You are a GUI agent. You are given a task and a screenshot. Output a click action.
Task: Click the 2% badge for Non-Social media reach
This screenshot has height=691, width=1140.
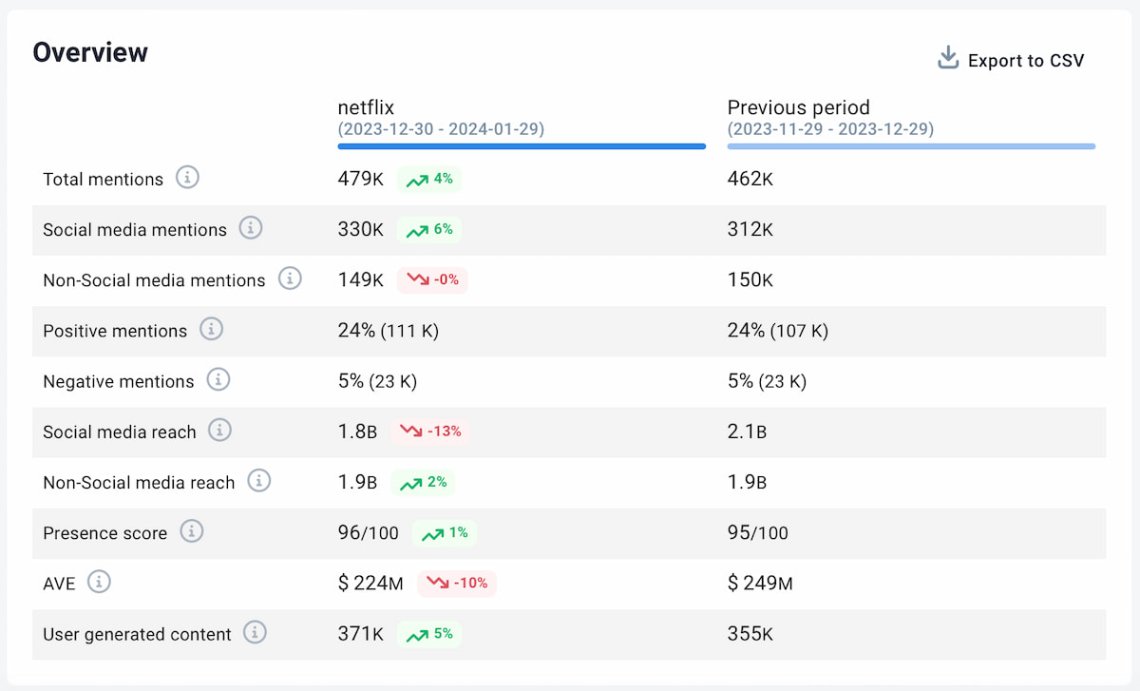pyautogui.click(x=423, y=482)
